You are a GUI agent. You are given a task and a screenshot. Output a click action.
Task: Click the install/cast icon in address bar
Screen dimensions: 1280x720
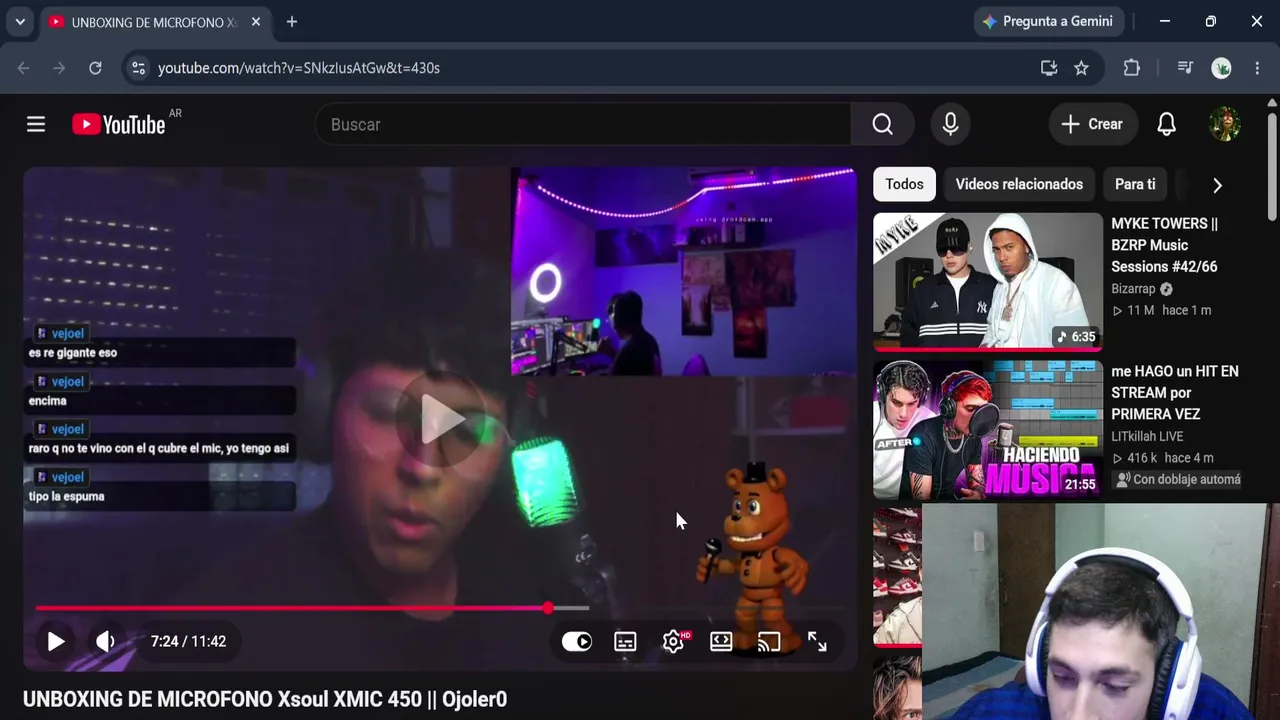point(1049,68)
